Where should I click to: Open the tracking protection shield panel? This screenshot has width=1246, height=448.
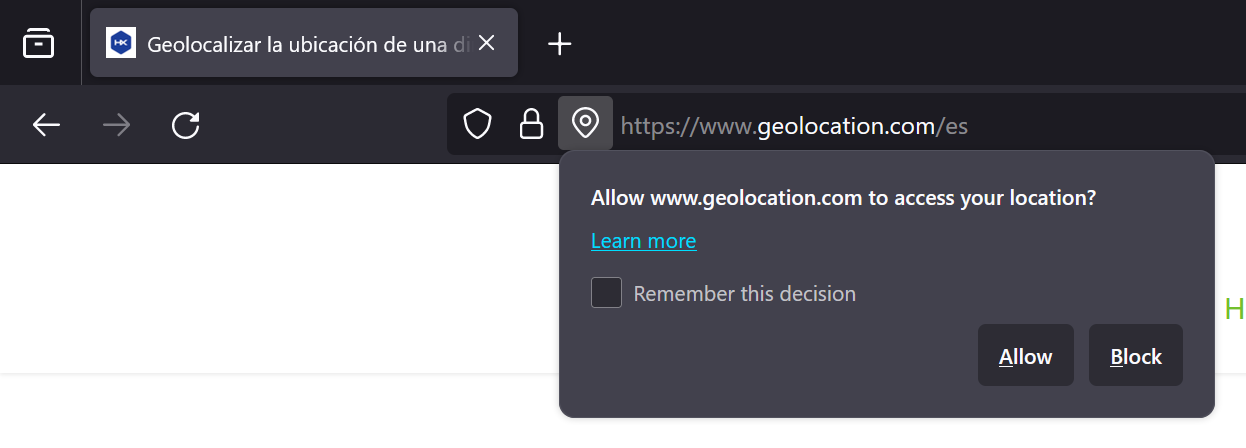click(478, 124)
